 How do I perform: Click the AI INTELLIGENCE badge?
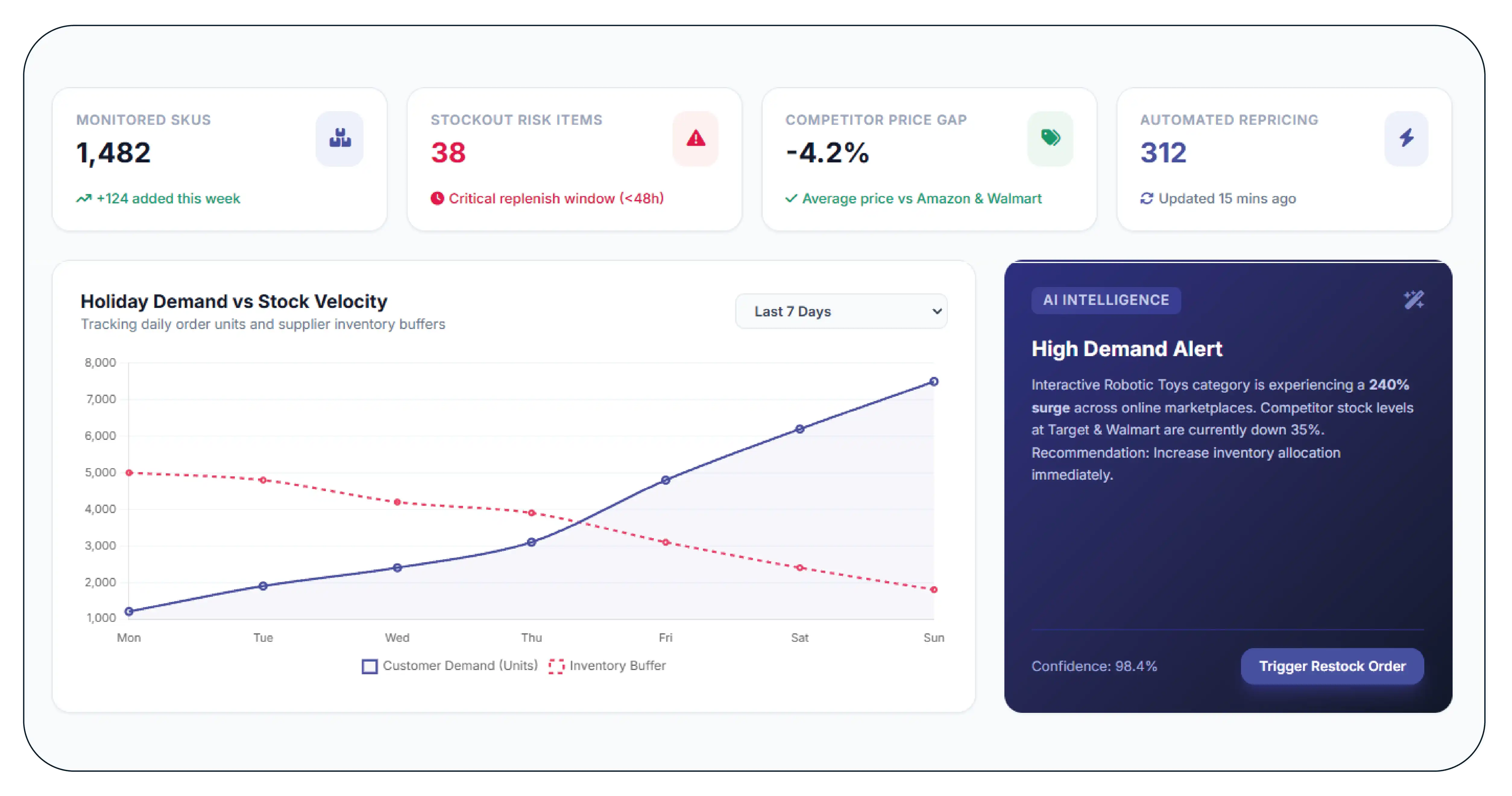[1106, 300]
